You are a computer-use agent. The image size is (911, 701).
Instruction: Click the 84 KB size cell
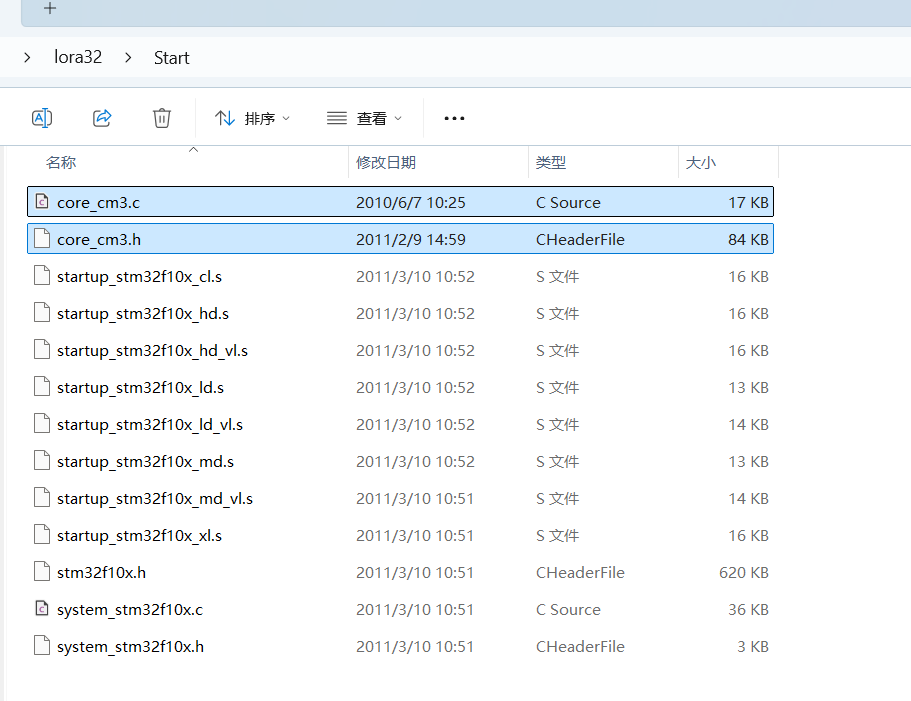pyautogui.click(x=748, y=240)
